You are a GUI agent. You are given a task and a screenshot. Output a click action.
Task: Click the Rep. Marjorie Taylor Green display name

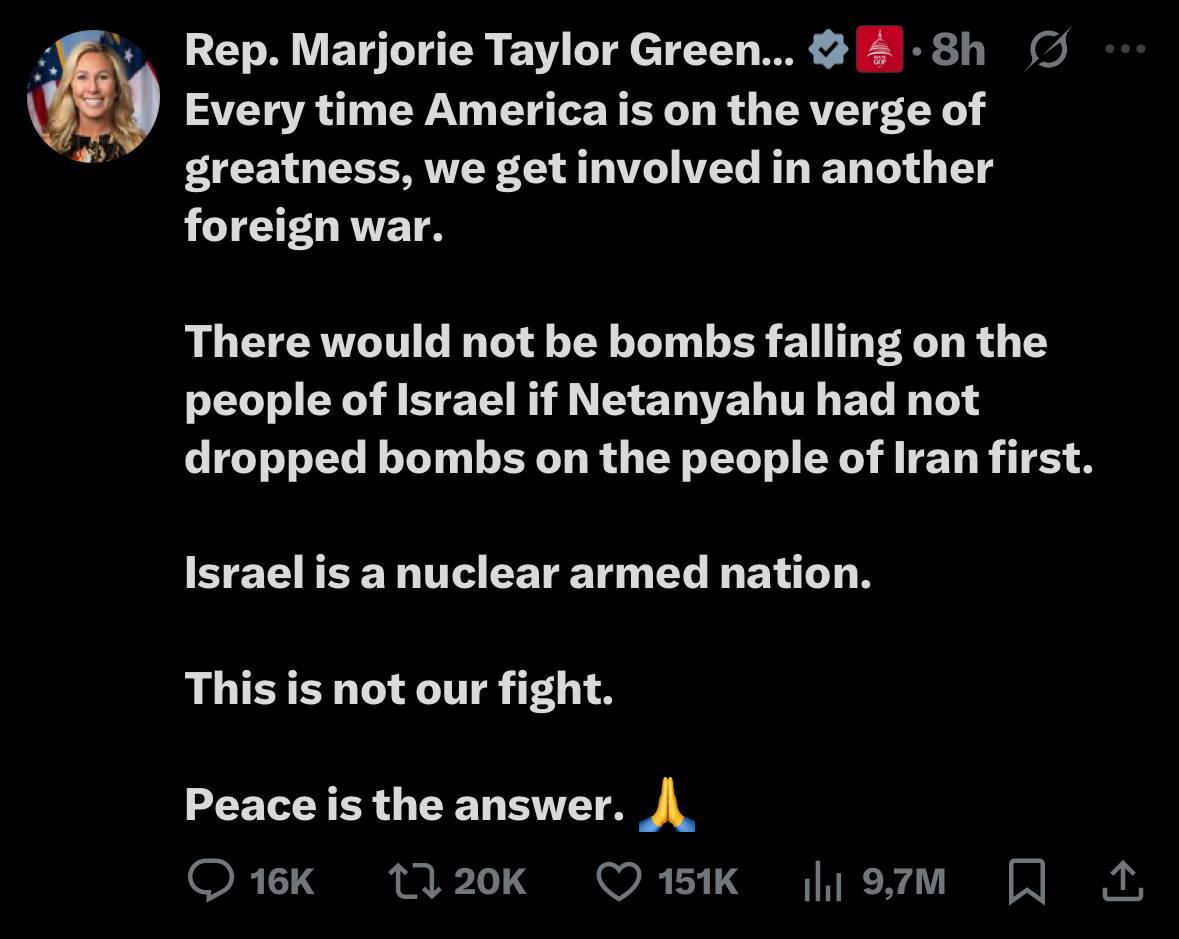(x=488, y=50)
